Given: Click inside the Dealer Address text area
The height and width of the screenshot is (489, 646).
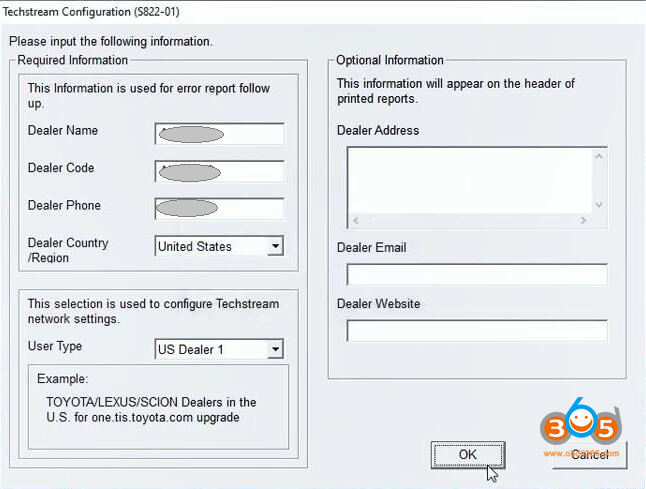Looking at the screenshot, I should [468, 179].
